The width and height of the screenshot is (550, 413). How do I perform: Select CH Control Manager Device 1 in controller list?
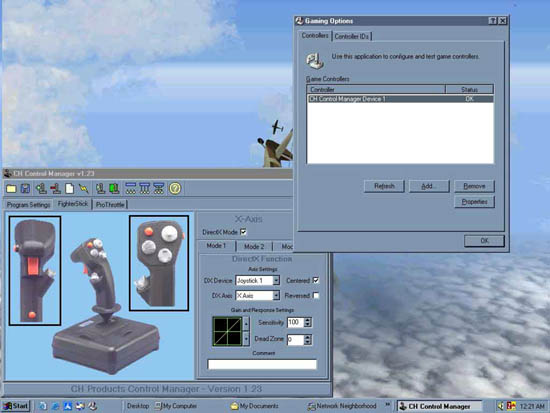coord(400,99)
